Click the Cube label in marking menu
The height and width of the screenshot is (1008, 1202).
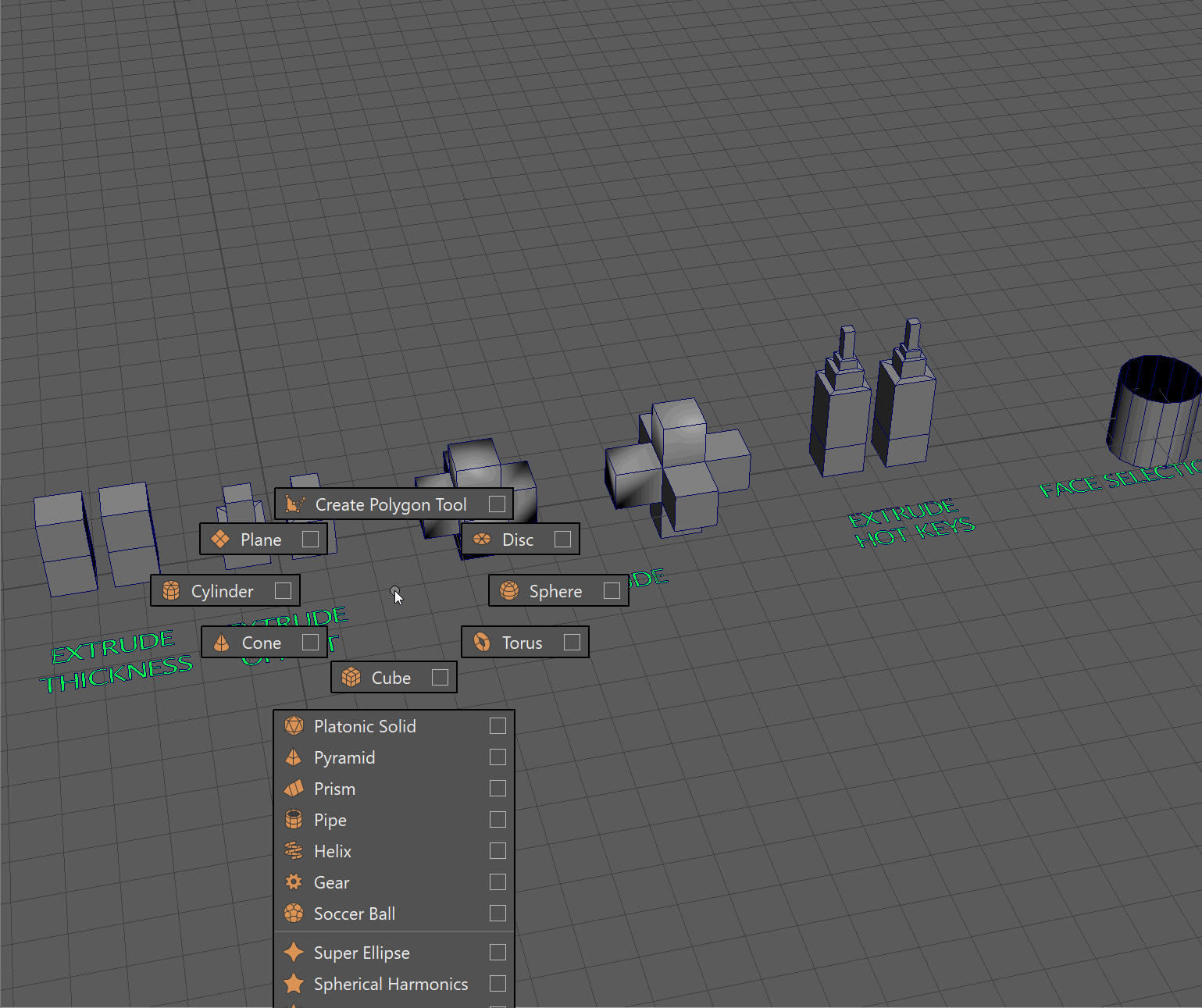point(391,678)
